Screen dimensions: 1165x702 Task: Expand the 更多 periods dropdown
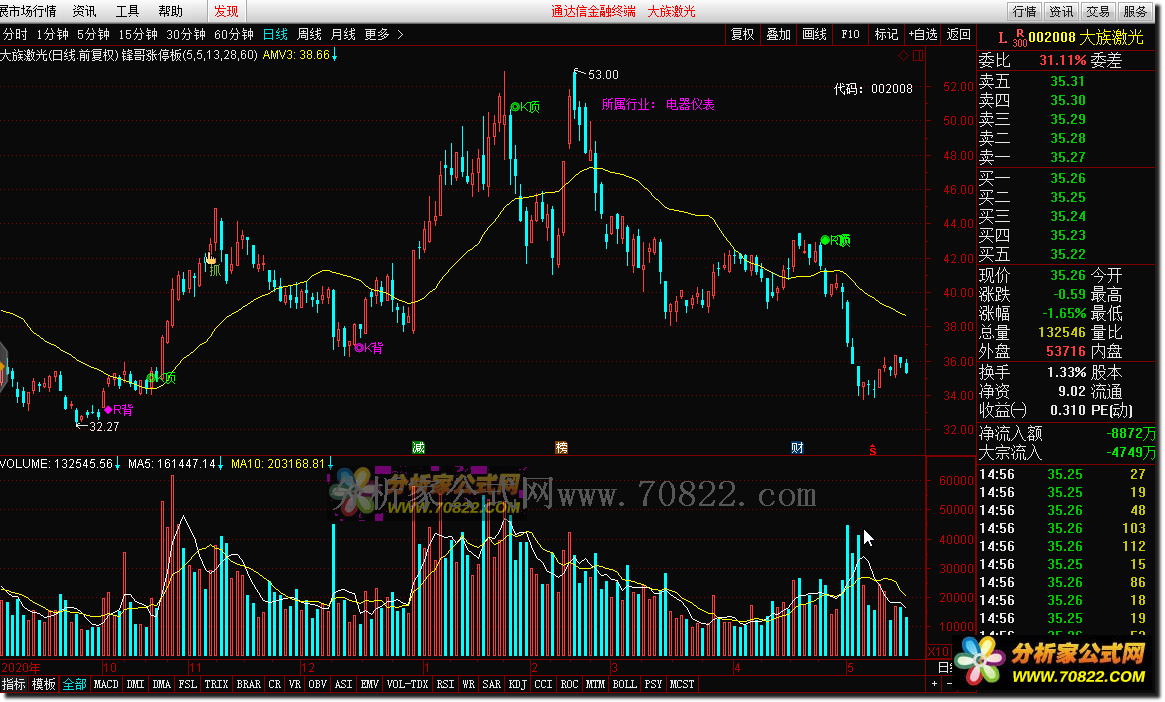pyautogui.click(x=383, y=34)
